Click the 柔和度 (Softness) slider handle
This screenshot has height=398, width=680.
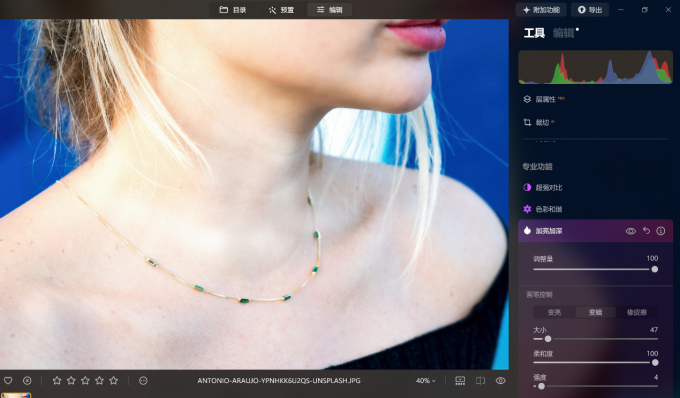click(x=655, y=362)
